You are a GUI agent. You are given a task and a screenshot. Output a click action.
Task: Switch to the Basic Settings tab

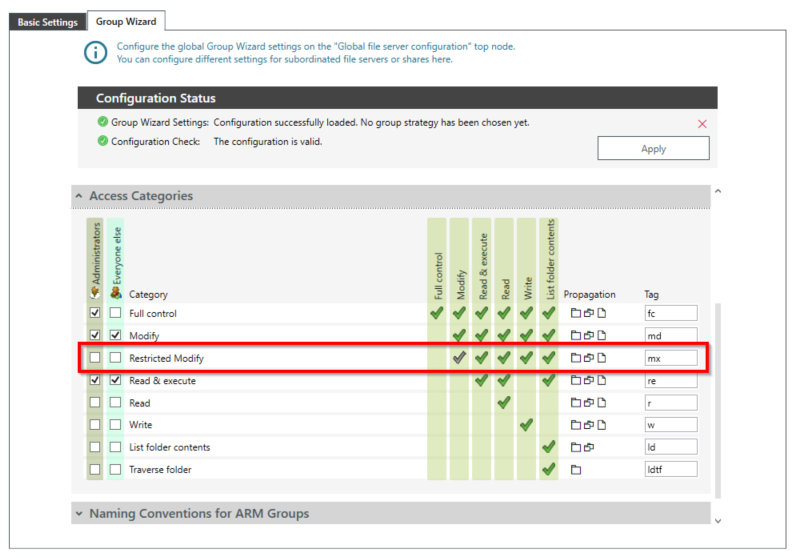(x=47, y=21)
